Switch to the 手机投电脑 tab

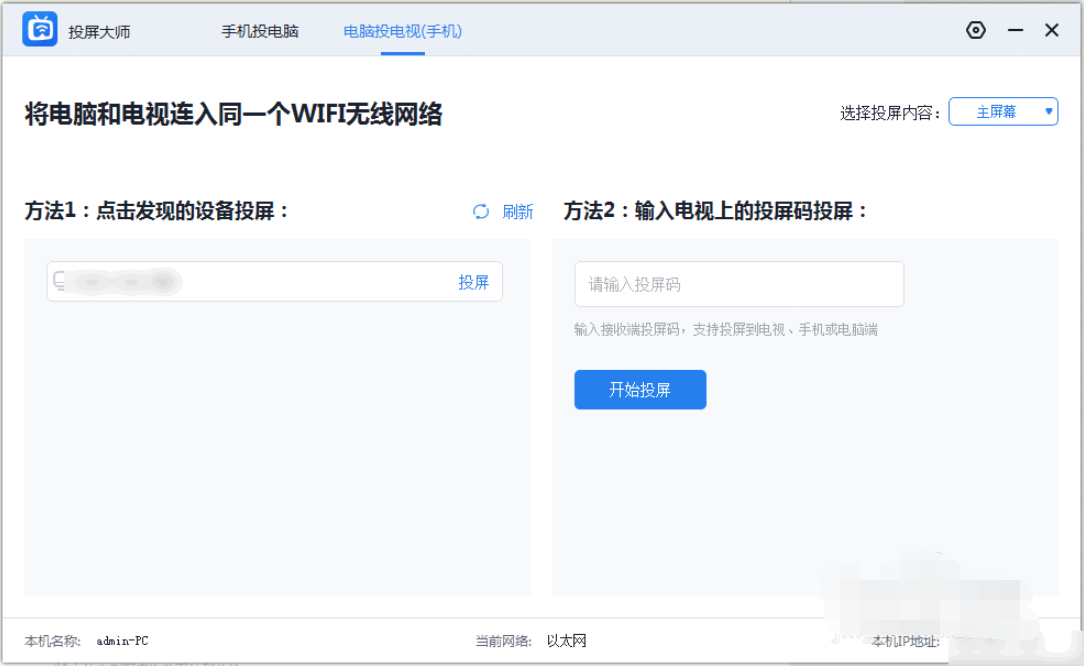pos(261,31)
